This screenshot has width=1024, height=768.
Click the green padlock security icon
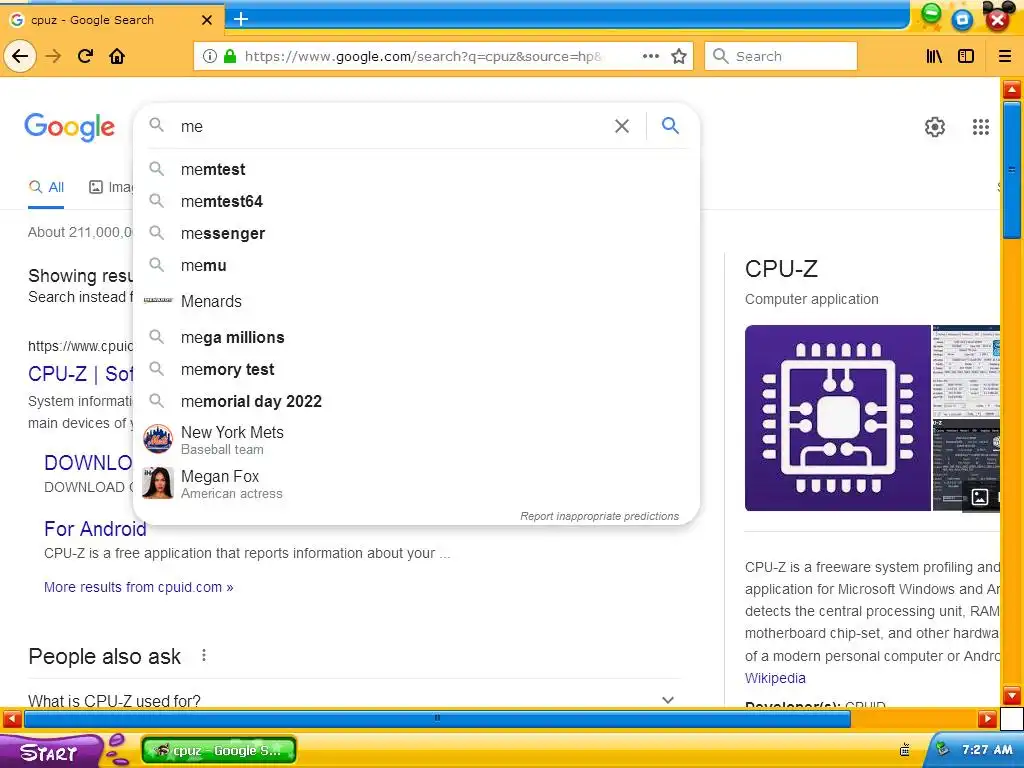[x=230, y=56]
